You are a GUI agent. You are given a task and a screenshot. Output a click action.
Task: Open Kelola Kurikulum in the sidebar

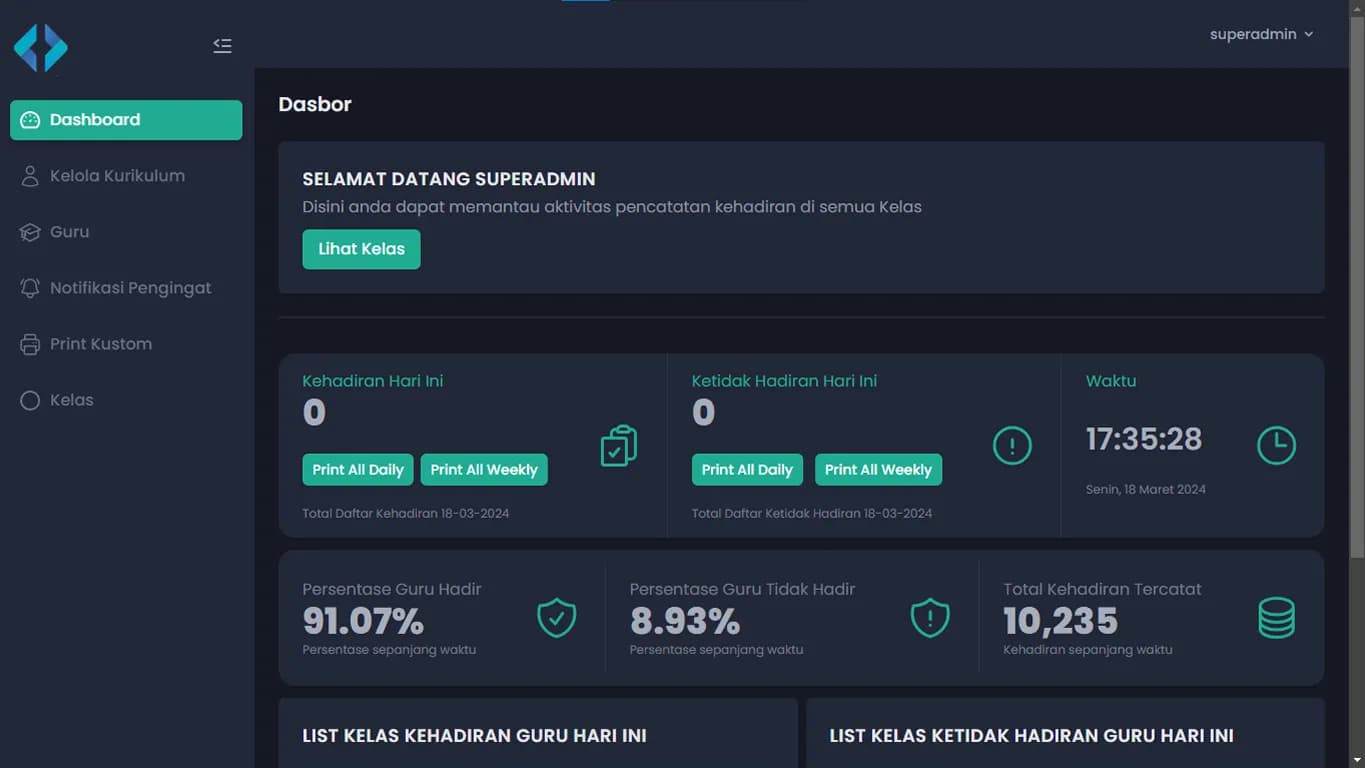point(117,176)
